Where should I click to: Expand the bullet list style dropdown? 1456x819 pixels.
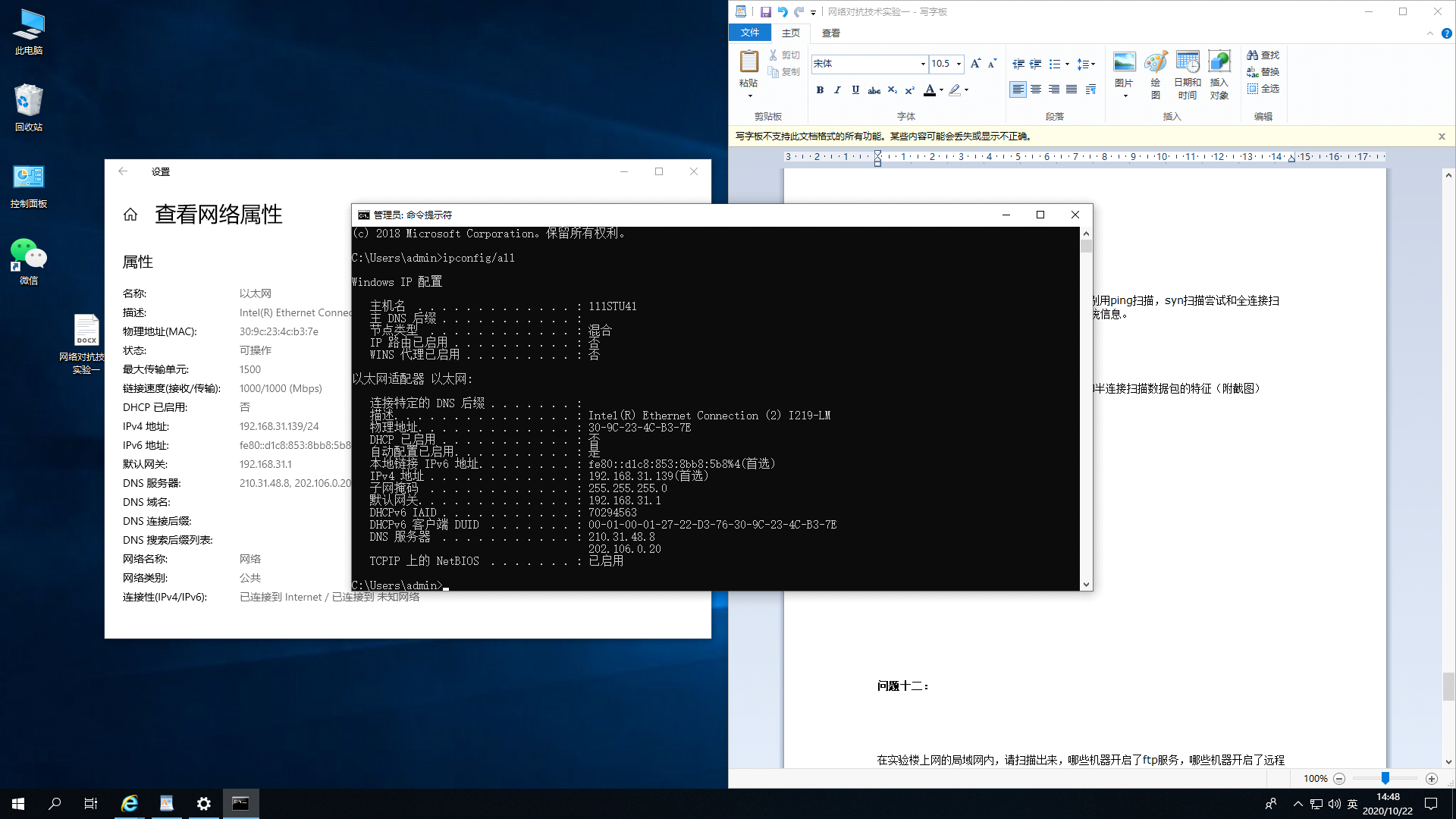coord(1067,64)
